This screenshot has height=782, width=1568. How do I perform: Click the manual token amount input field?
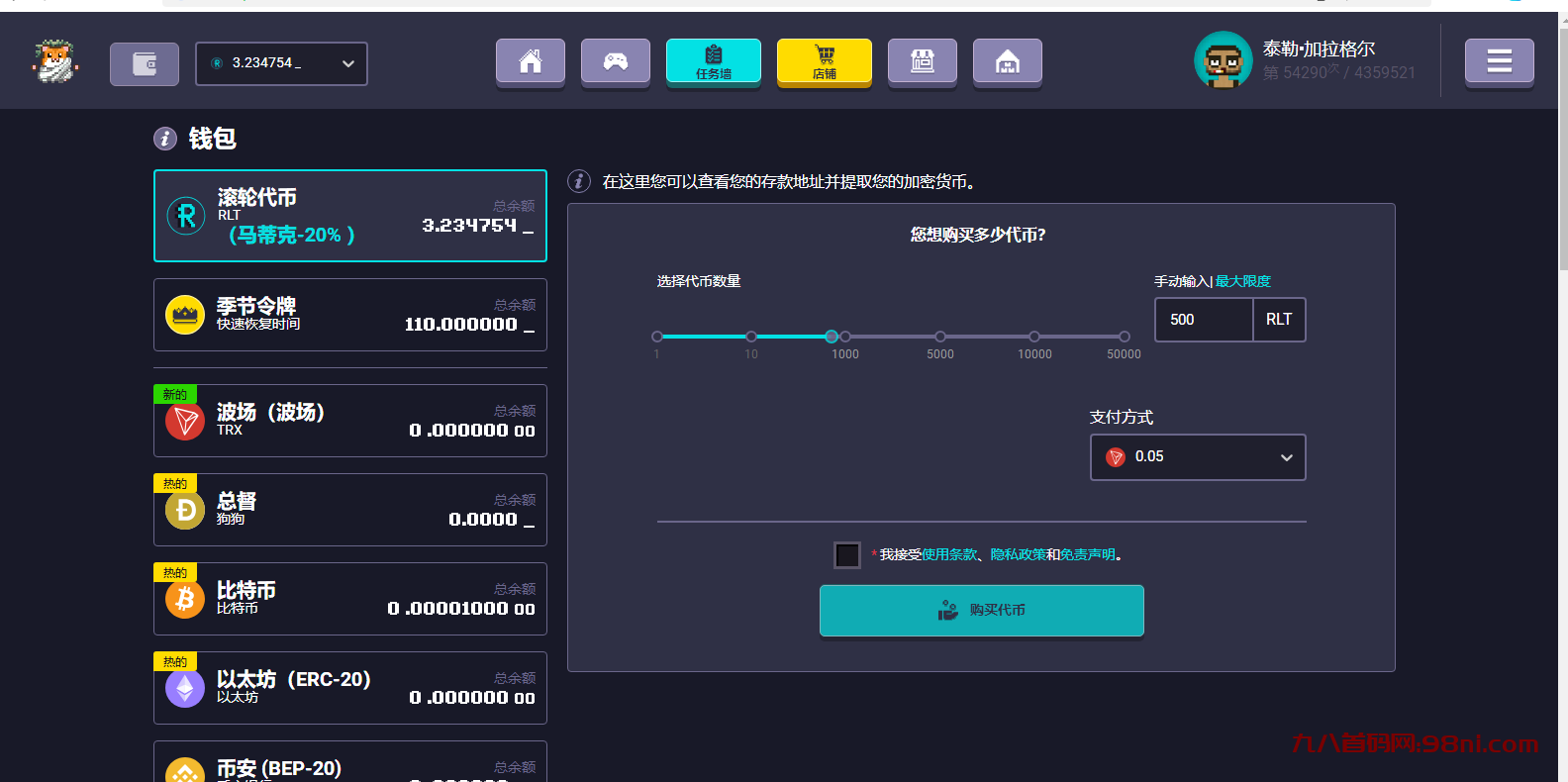(1204, 320)
